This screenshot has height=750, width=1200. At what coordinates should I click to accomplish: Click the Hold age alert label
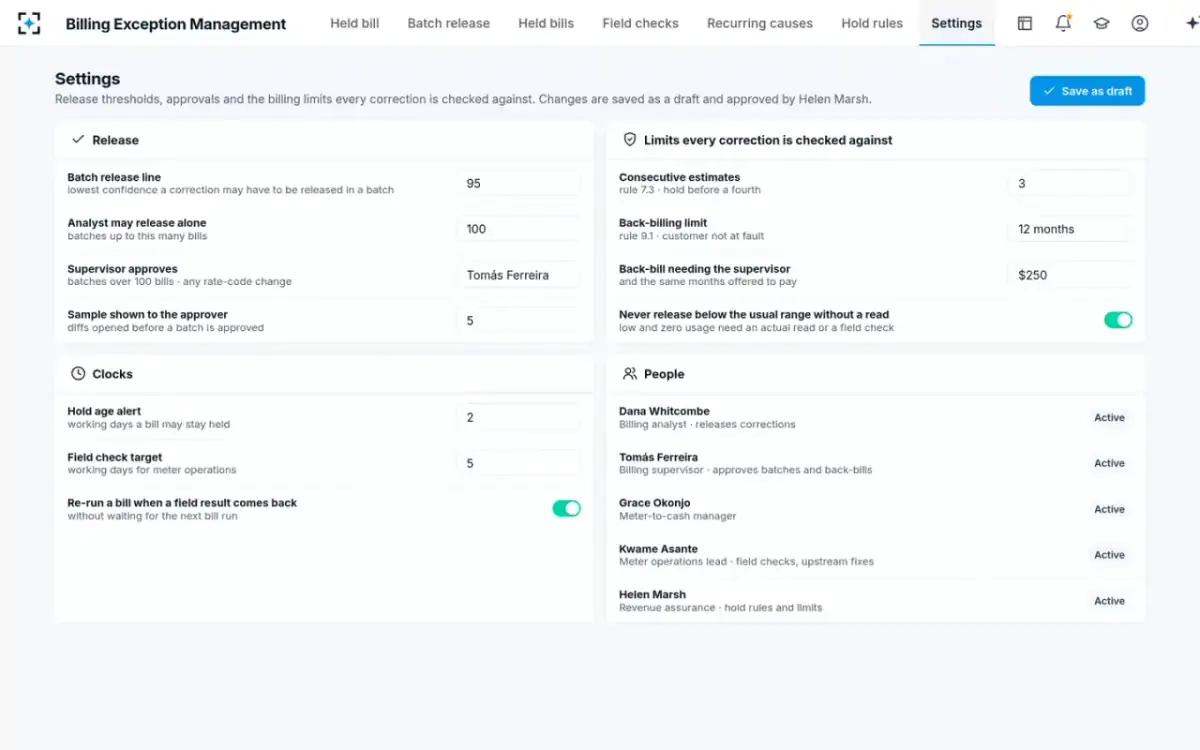click(104, 411)
